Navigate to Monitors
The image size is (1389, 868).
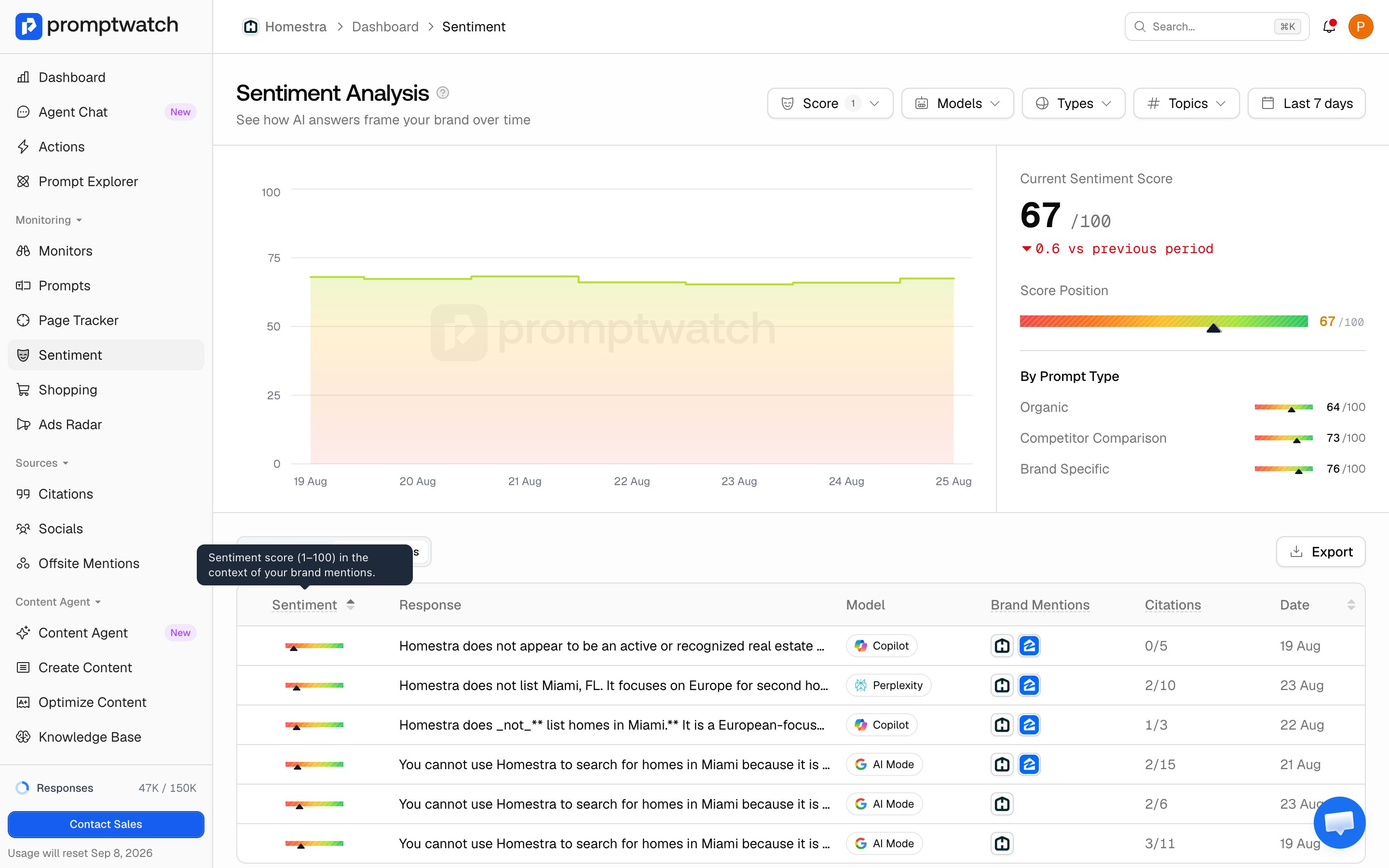coord(106,251)
